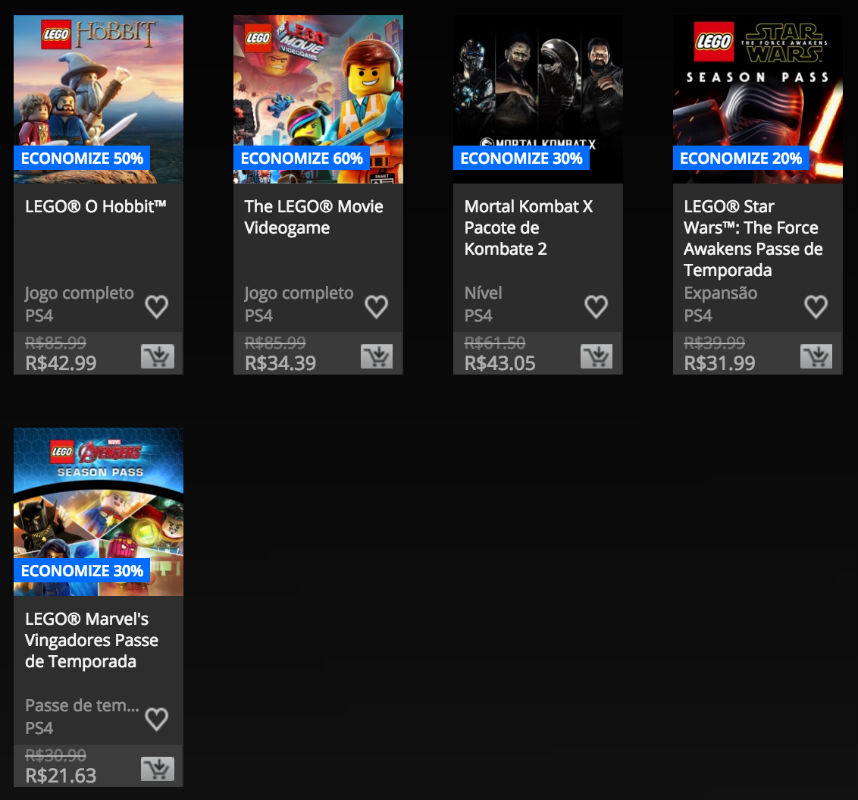The width and height of the screenshot is (858, 800).
Task: Open Mortal Kombat X Pacote de Kombate 2 title
Action: click(x=529, y=228)
